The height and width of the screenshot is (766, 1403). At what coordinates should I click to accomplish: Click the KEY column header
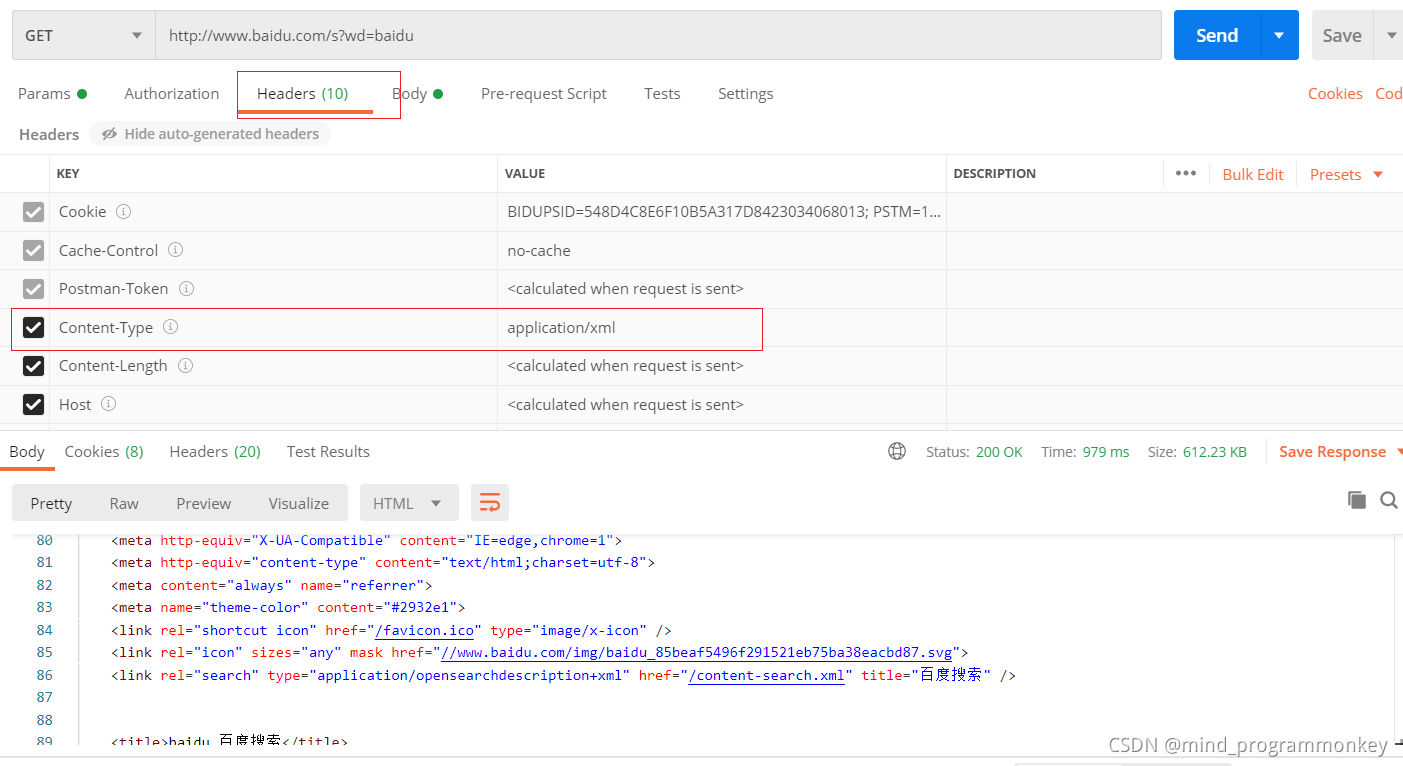(x=68, y=174)
